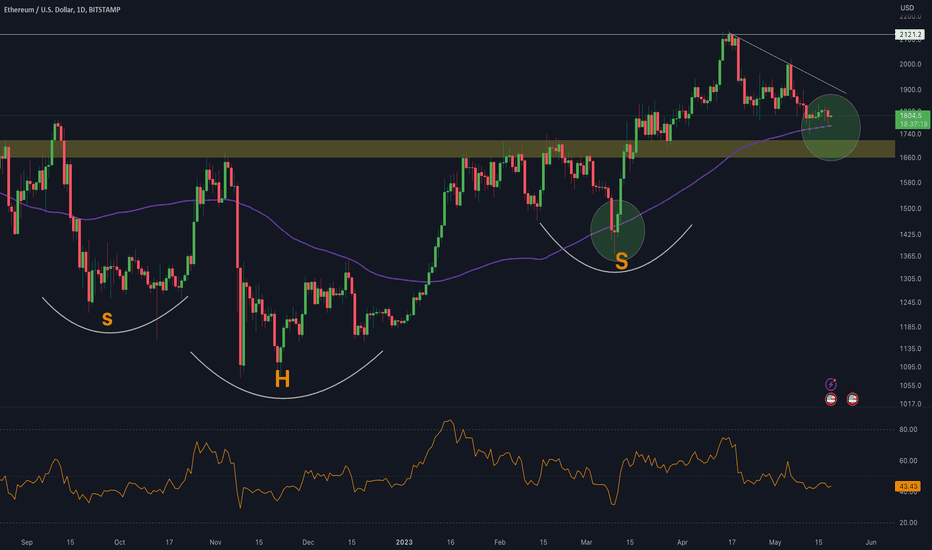Click the 80.00 RSI axis label

(908, 429)
